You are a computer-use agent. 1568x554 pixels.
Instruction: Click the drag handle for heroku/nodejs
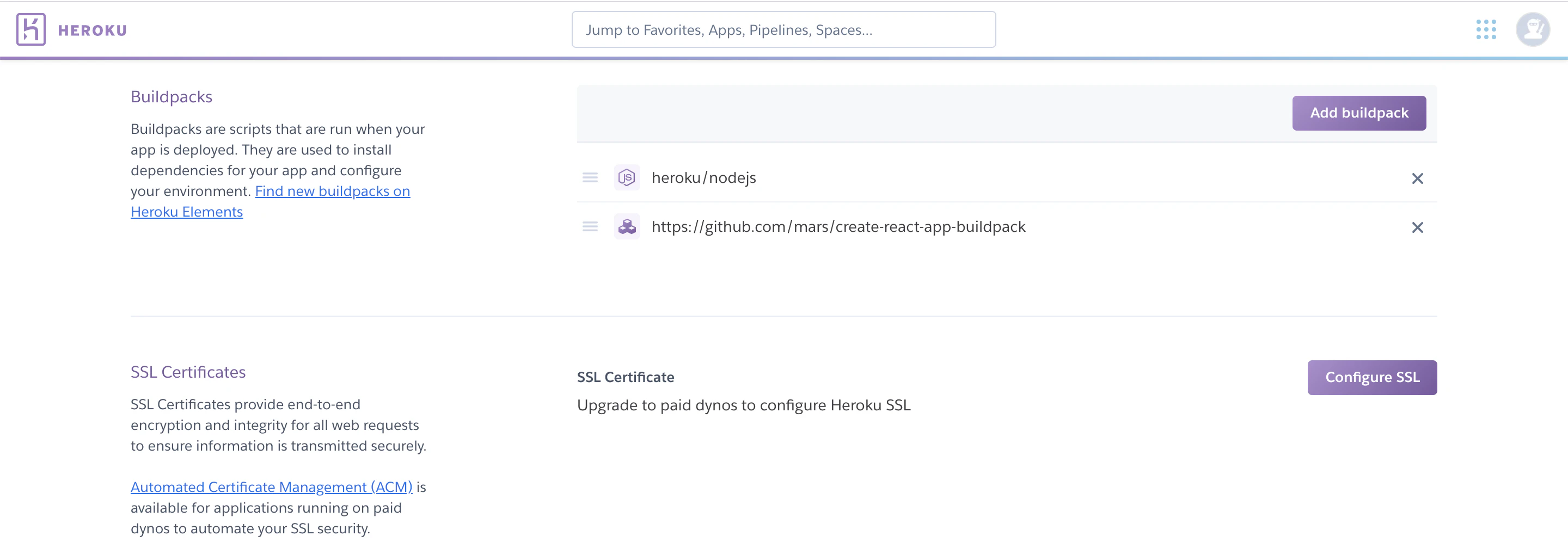point(590,177)
